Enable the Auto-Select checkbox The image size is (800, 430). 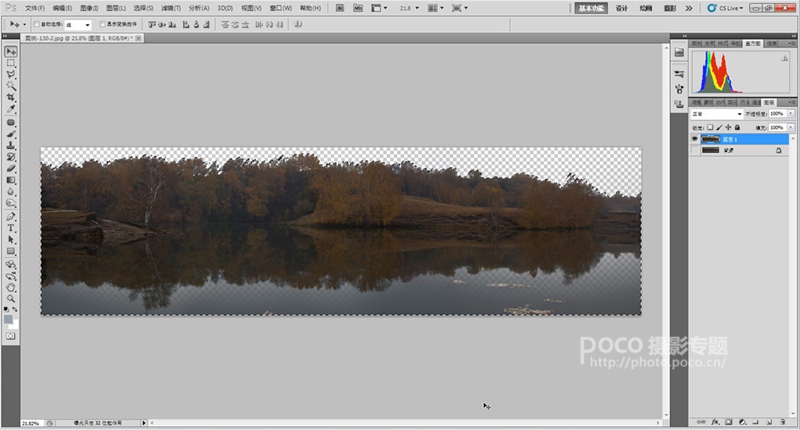36,24
